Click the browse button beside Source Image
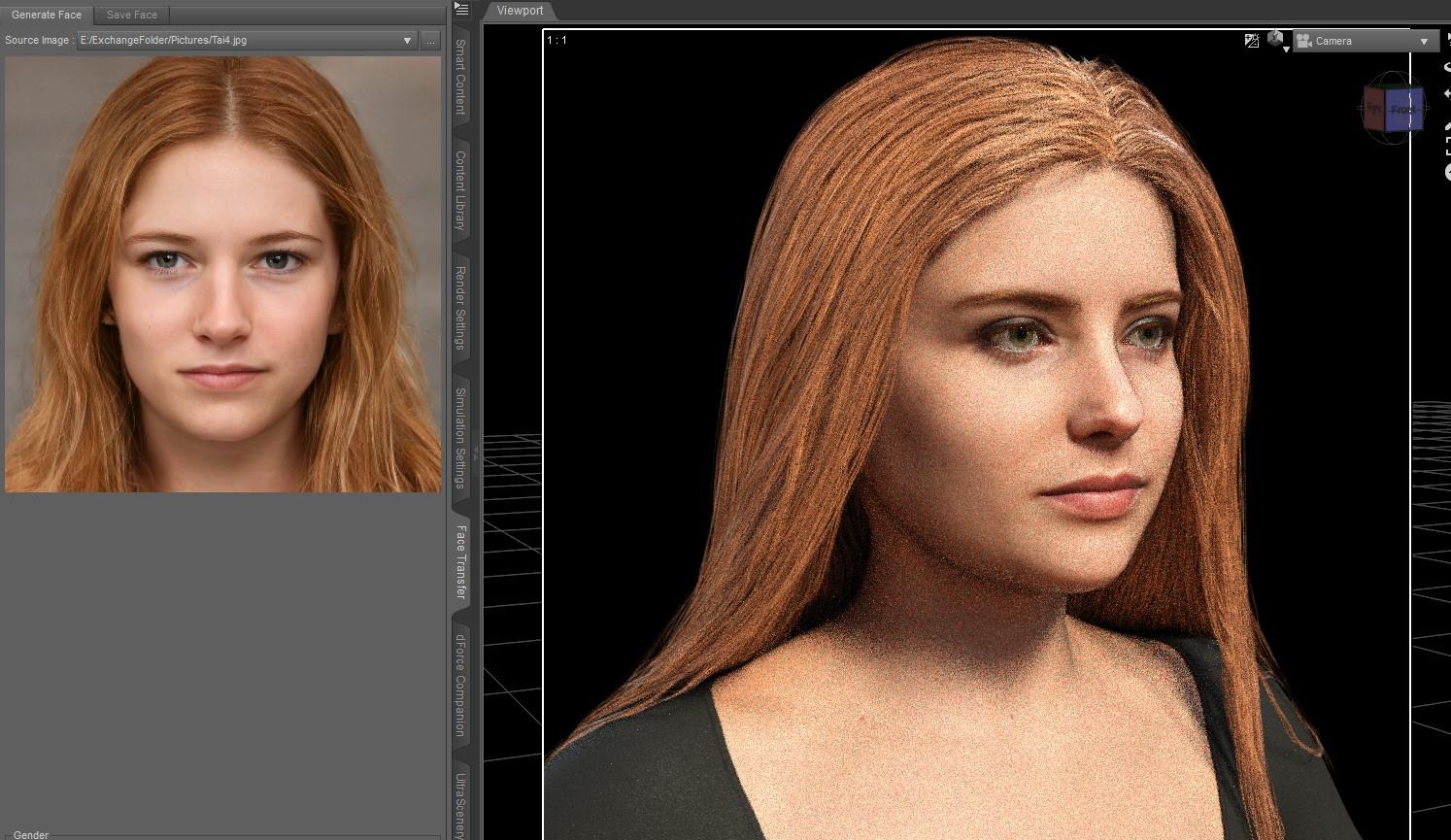 tap(430, 41)
